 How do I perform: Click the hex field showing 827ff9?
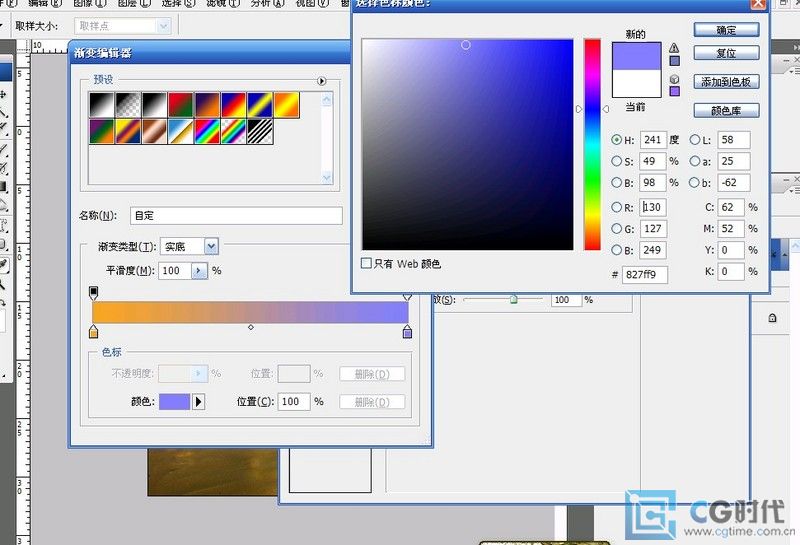click(x=645, y=275)
